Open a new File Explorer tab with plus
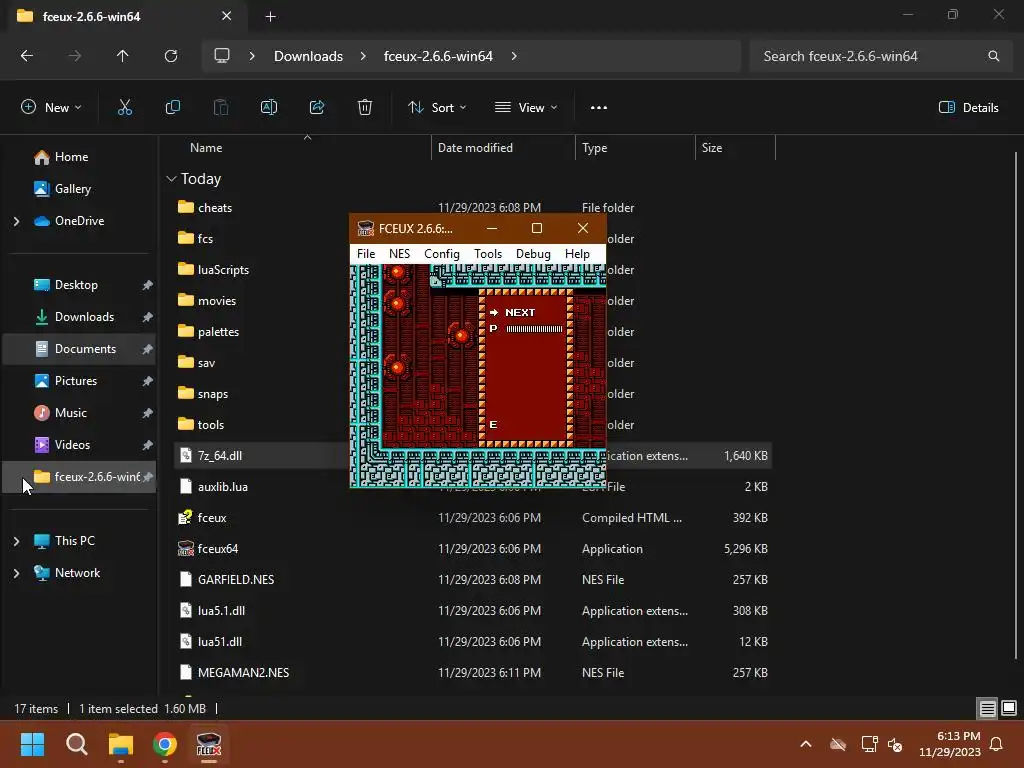 (x=270, y=17)
